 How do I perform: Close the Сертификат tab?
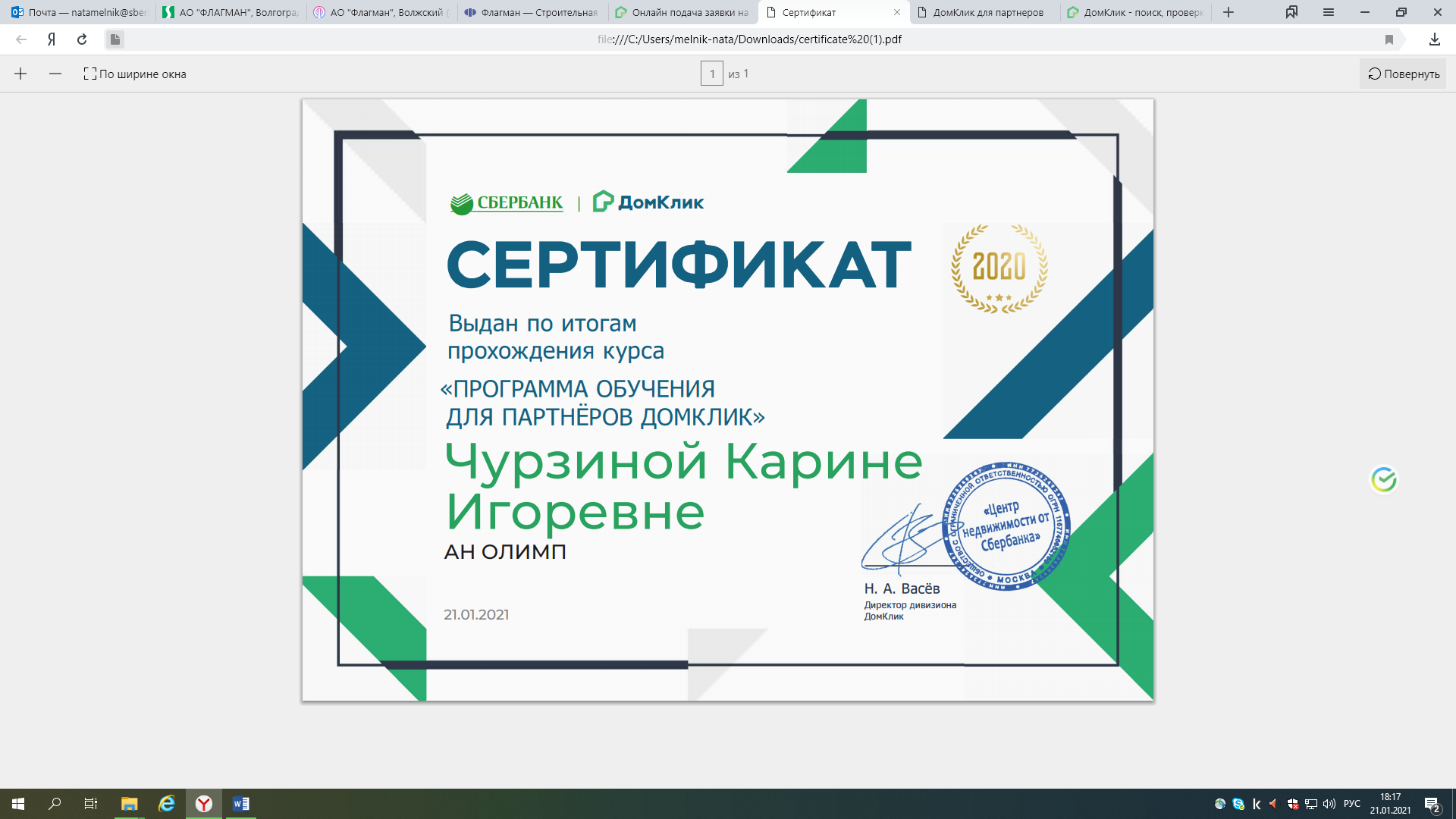[897, 12]
